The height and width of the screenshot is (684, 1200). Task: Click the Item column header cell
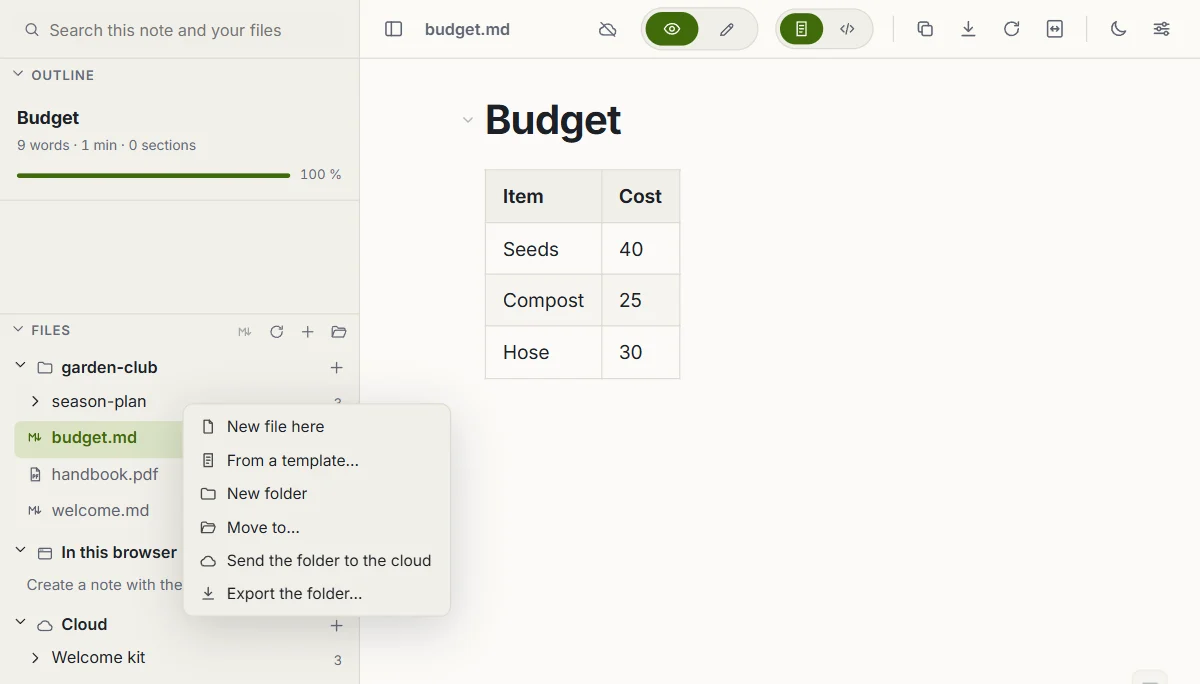[x=544, y=196]
